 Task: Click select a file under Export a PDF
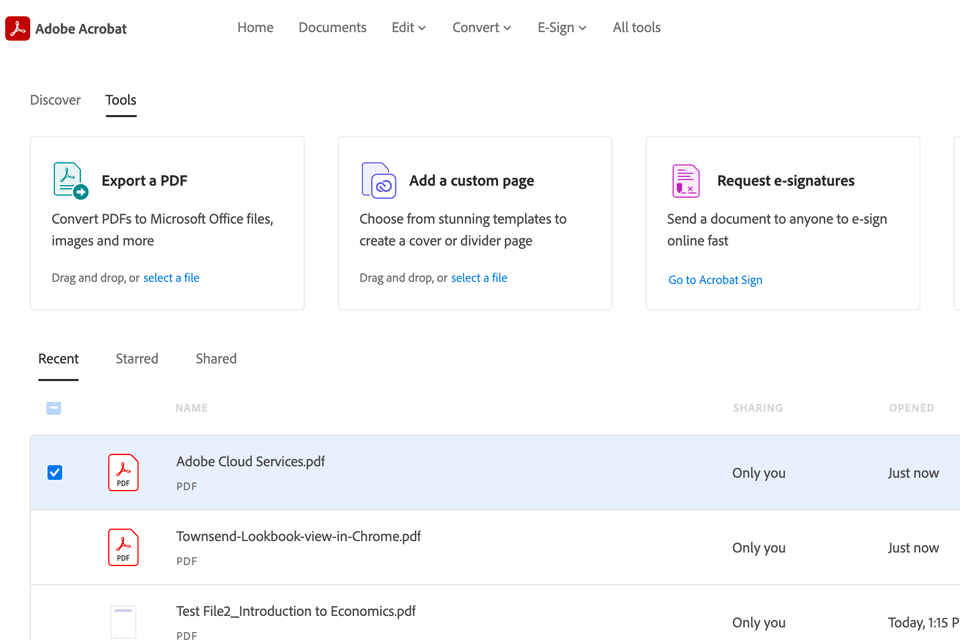tap(171, 278)
